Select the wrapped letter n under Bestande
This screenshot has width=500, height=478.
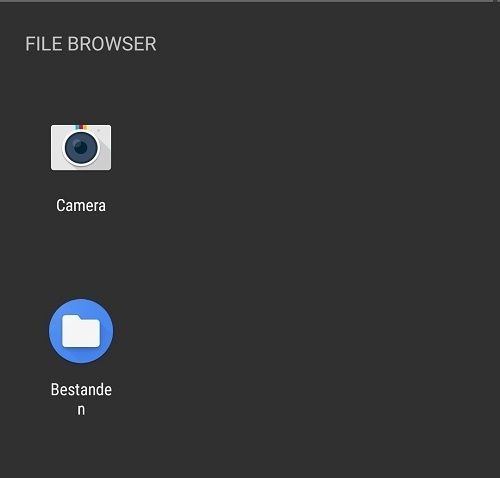pyautogui.click(x=81, y=410)
